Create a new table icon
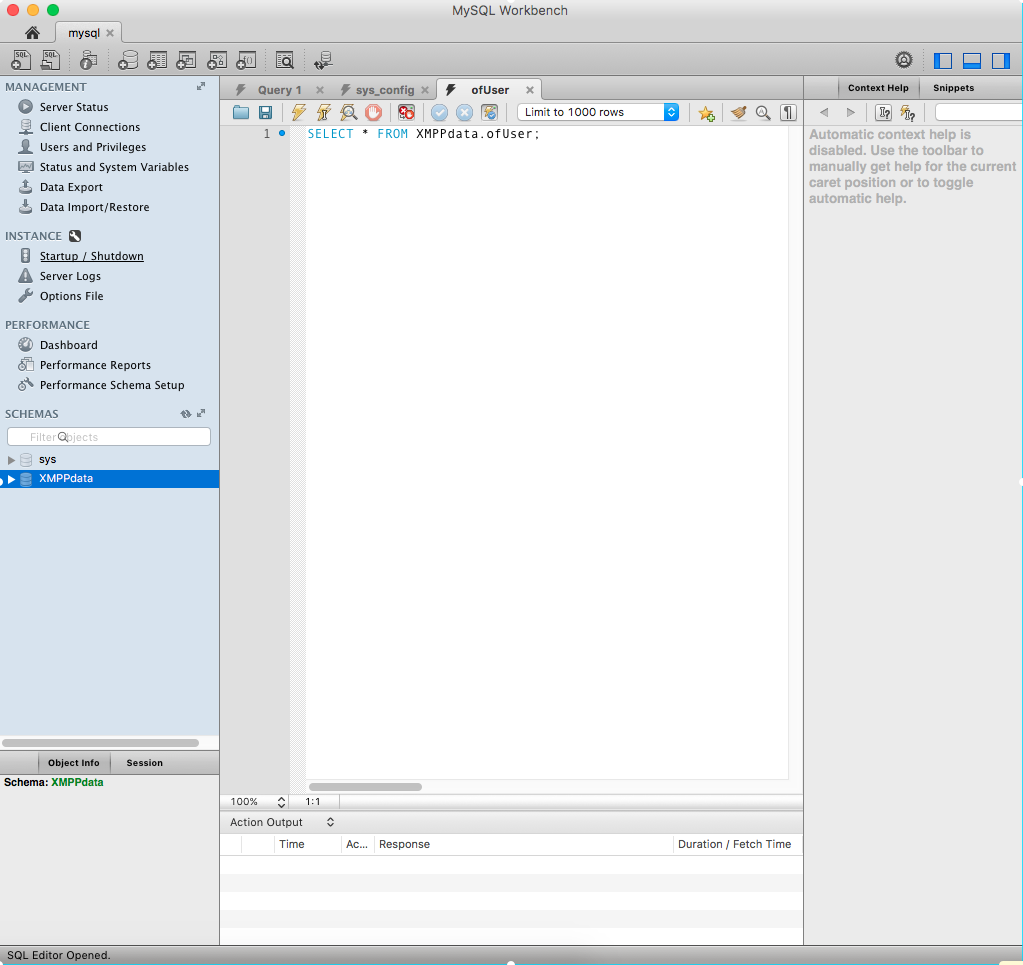The image size is (1023, 965). click(x=157, y=60)
